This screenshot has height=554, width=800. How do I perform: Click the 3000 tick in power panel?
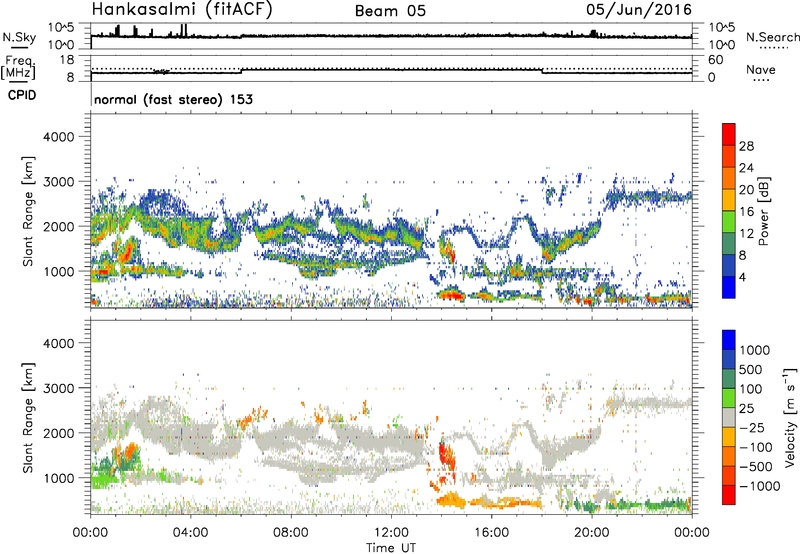58,182
